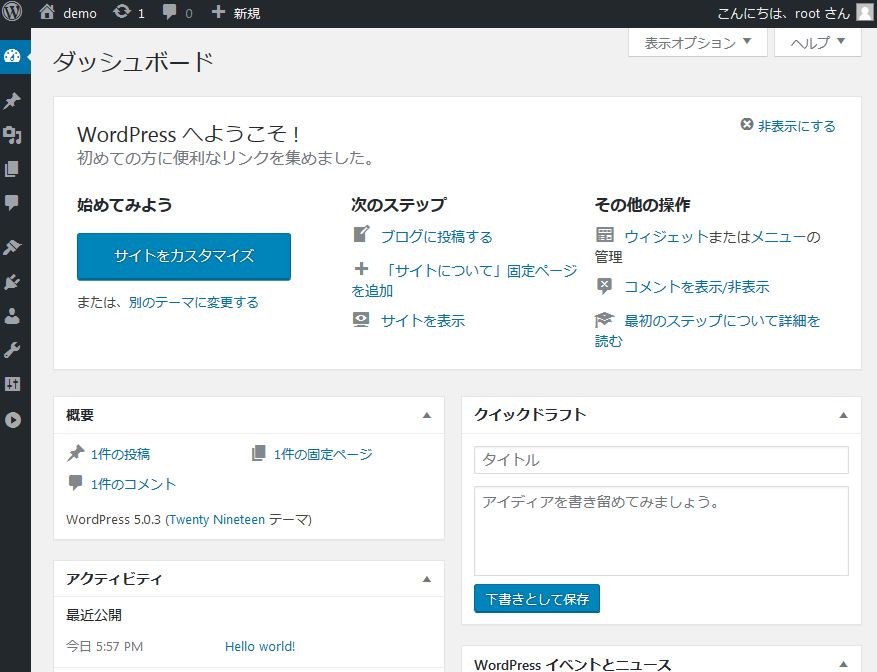Focus the アイディアを書き留めてみましょう text area
The image size is (877, 672).
pos(661,531)
